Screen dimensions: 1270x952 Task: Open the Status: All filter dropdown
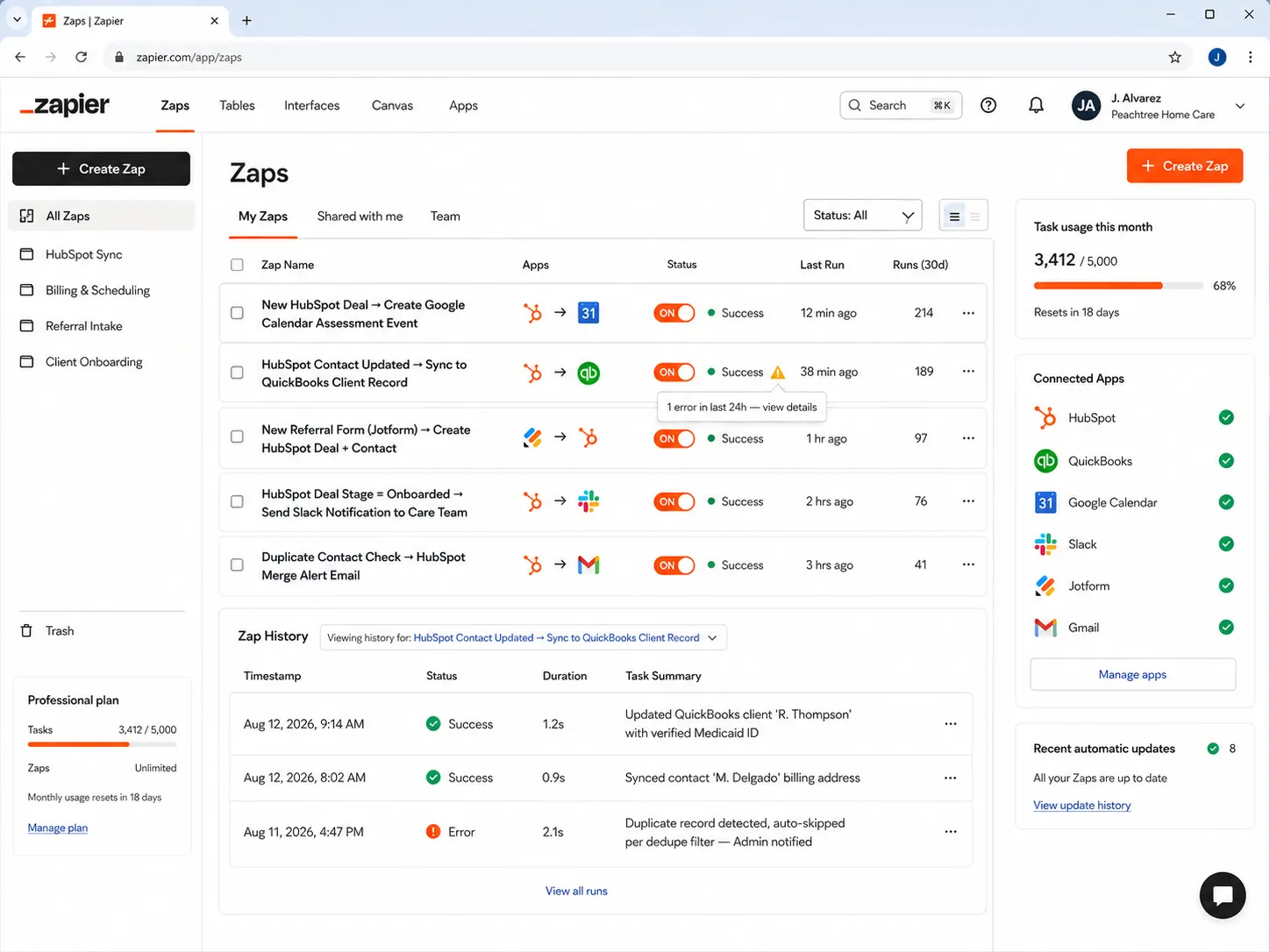coord(863,216)
